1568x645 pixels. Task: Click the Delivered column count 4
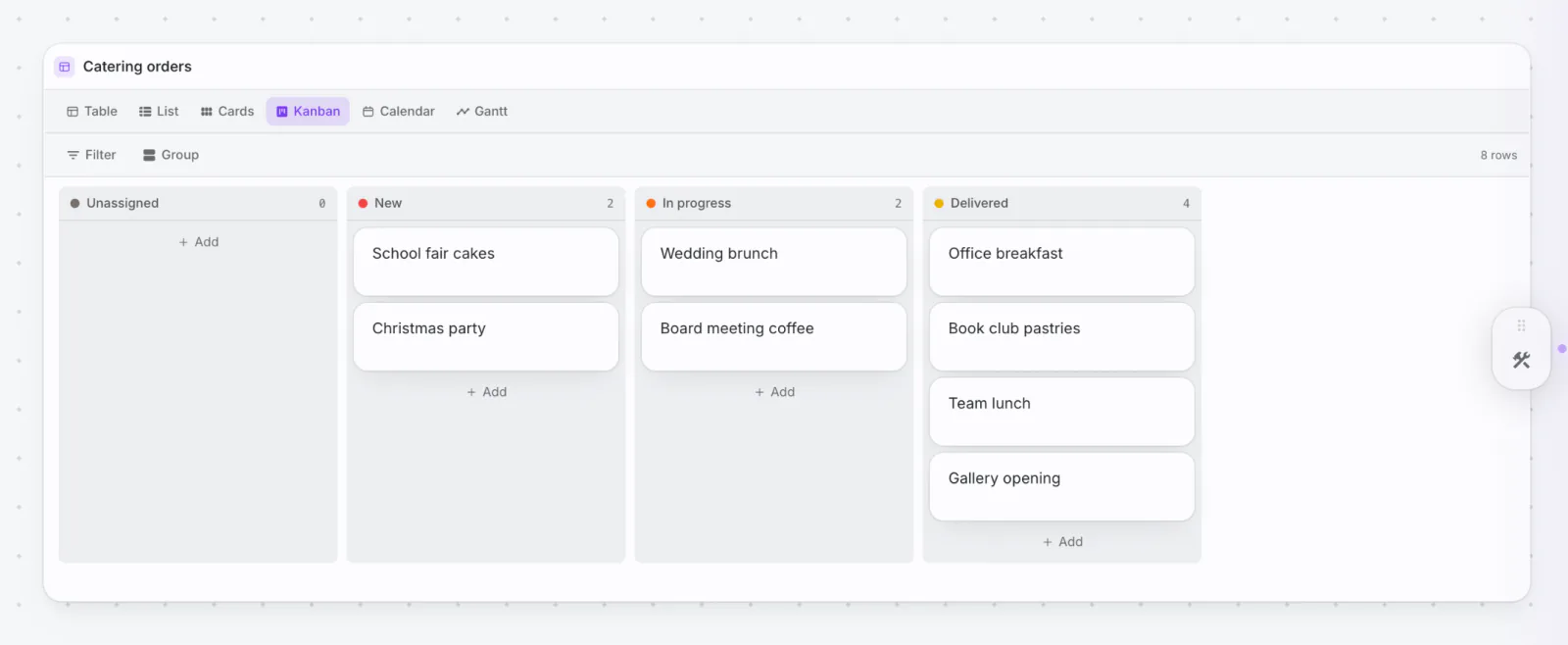pos(1186,203)
